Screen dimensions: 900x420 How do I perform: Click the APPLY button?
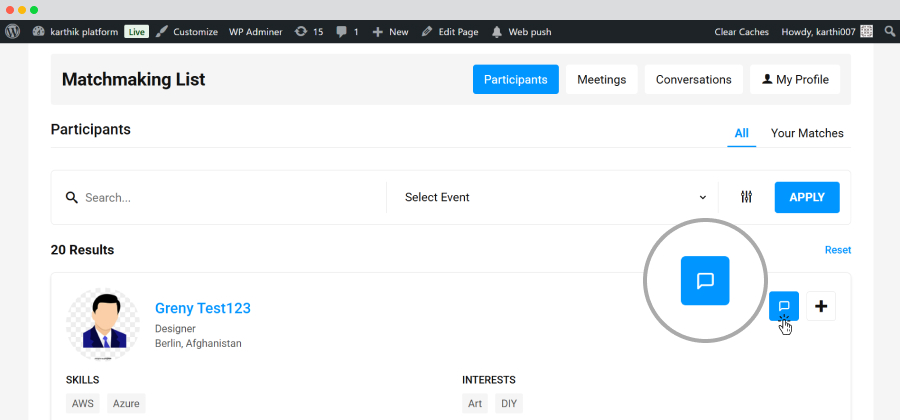[807, 197]
